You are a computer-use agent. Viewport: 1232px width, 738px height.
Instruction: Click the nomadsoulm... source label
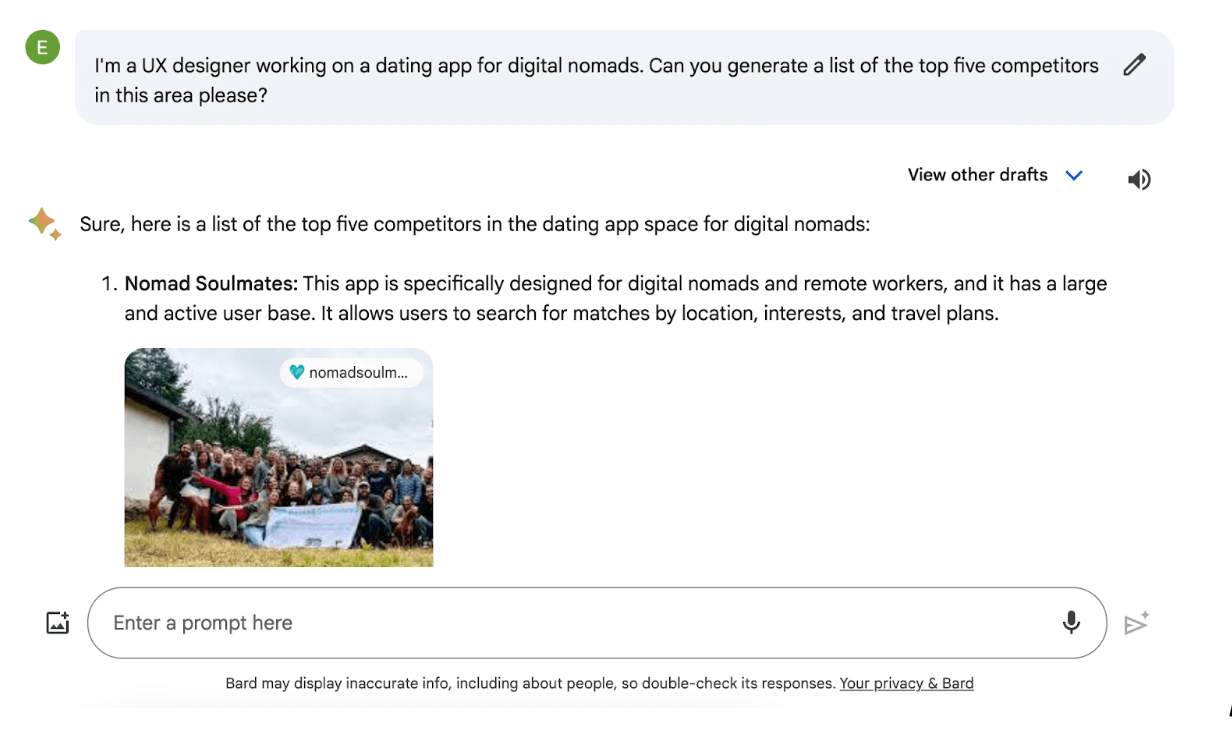coord(358,372)
